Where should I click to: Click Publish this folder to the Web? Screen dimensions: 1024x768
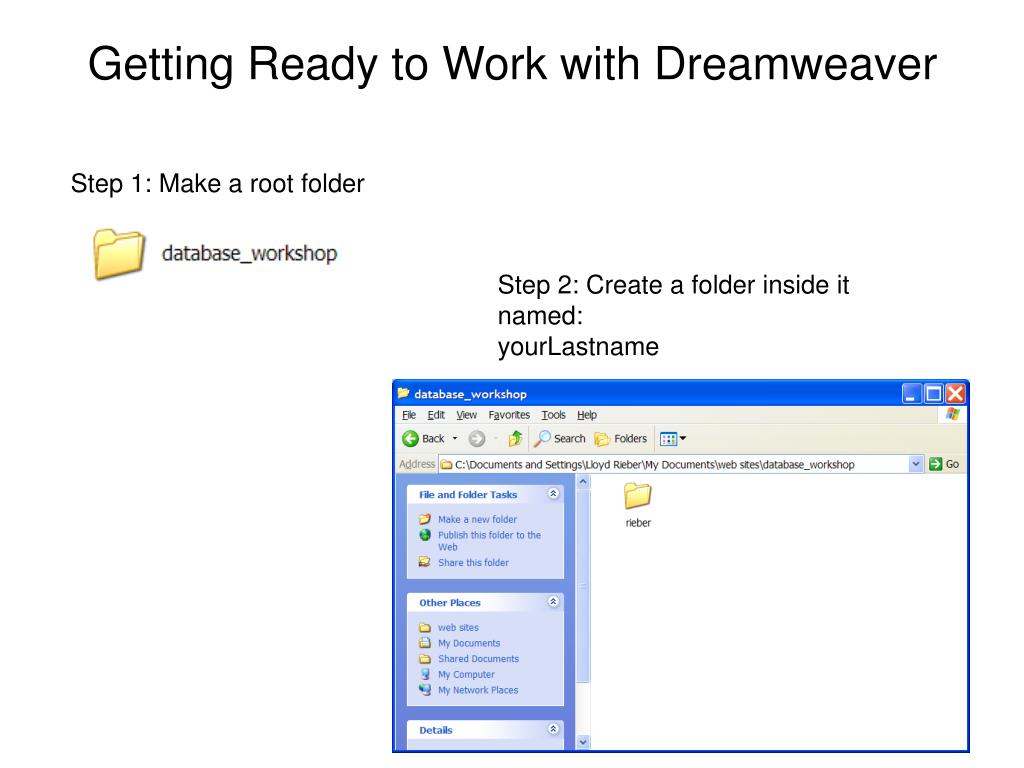[x=489, y=541]
